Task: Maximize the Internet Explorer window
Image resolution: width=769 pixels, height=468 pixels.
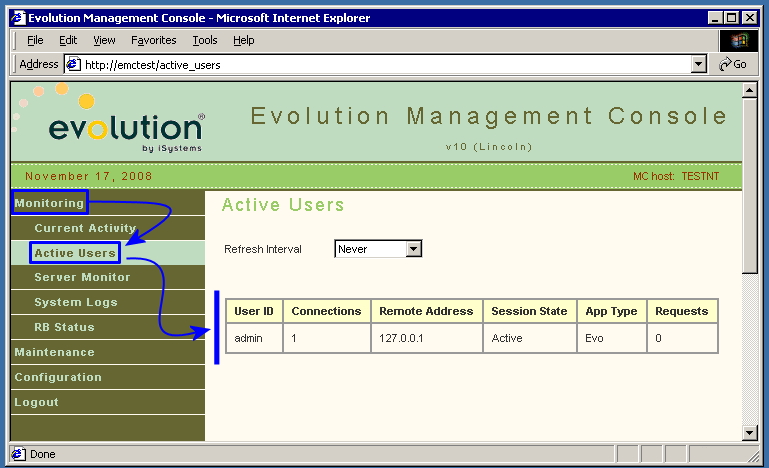Action: [731, 18]
